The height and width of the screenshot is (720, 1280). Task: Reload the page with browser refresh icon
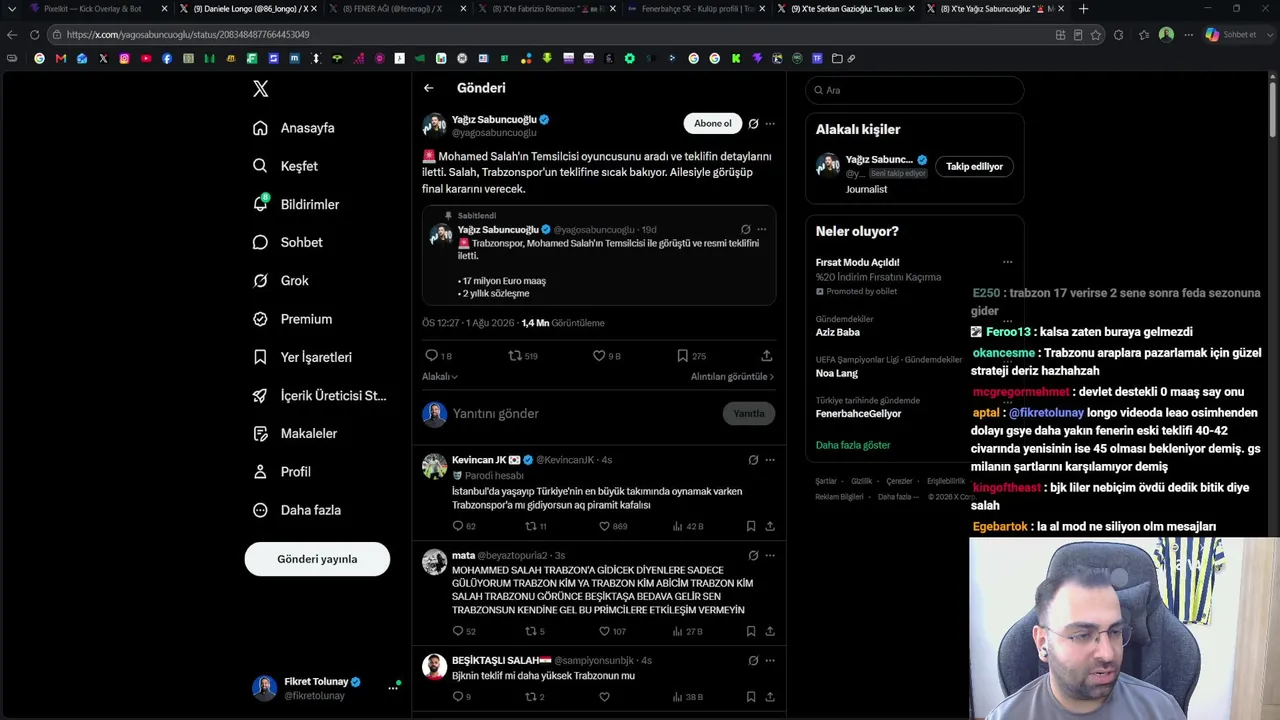pyautogui.click(x=34, y=34)
